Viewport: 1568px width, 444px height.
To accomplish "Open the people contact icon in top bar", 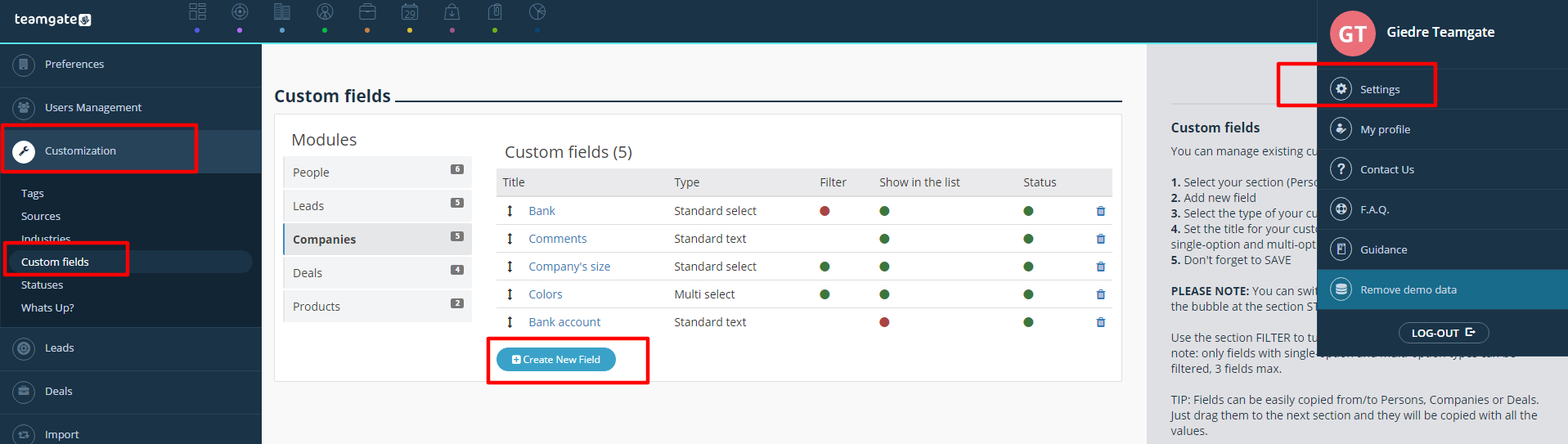I will pos(325,11).
